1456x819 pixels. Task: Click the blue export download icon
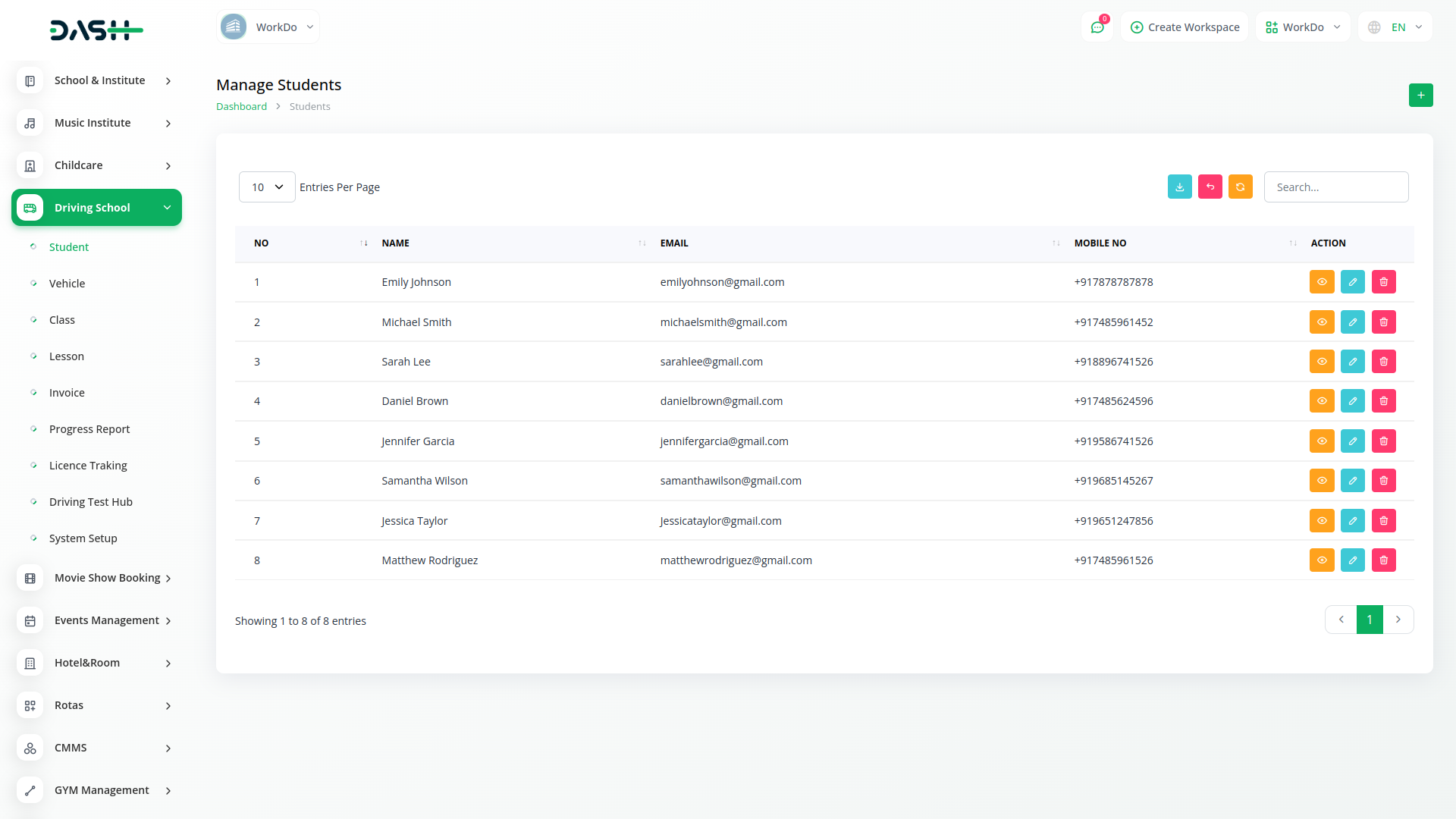pos(1179,187)
